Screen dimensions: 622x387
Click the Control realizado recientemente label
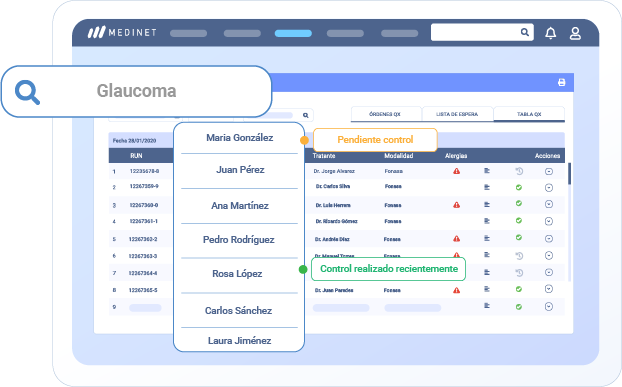pos(389,269)
